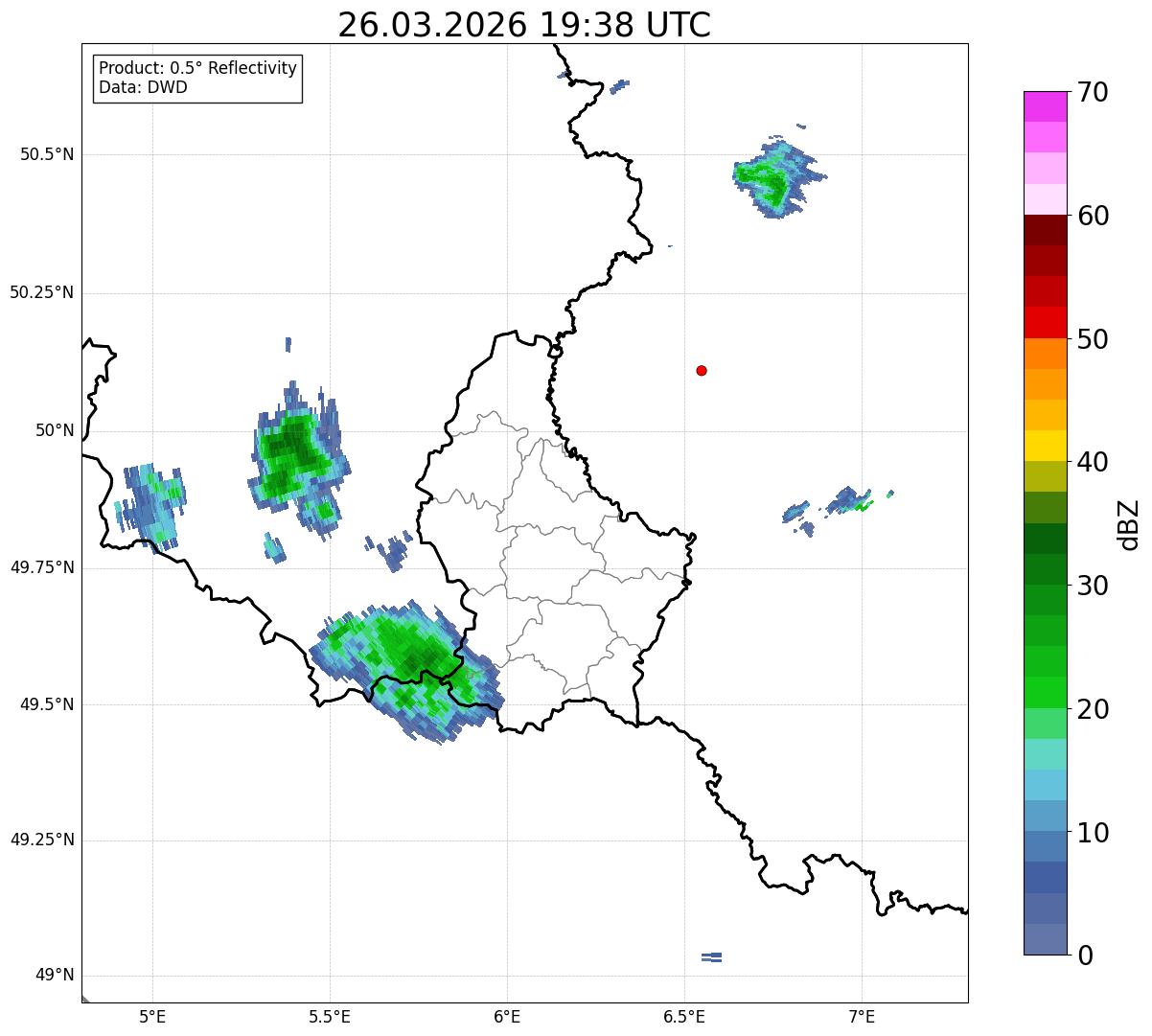Click the title "26.03.2026 19:38 UTC"
This screenshot has height=1036, width=1152.
click(x=524, y=25)
